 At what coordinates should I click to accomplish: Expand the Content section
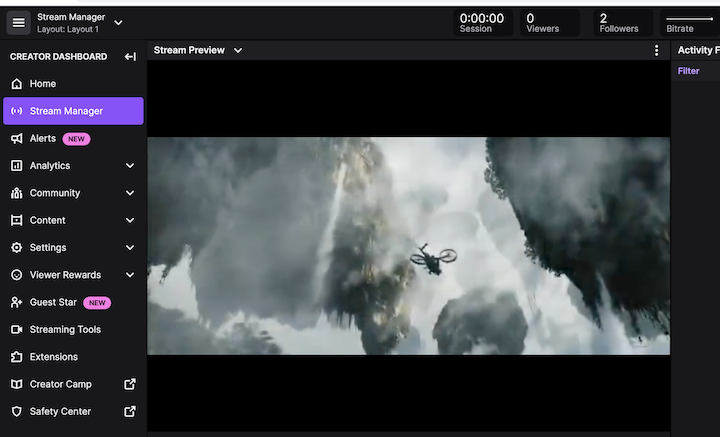coord(130,221)
